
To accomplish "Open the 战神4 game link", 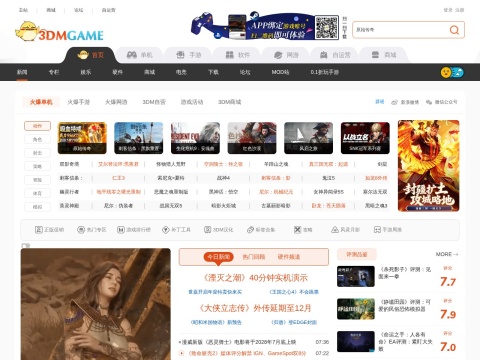I will [223, 178].
